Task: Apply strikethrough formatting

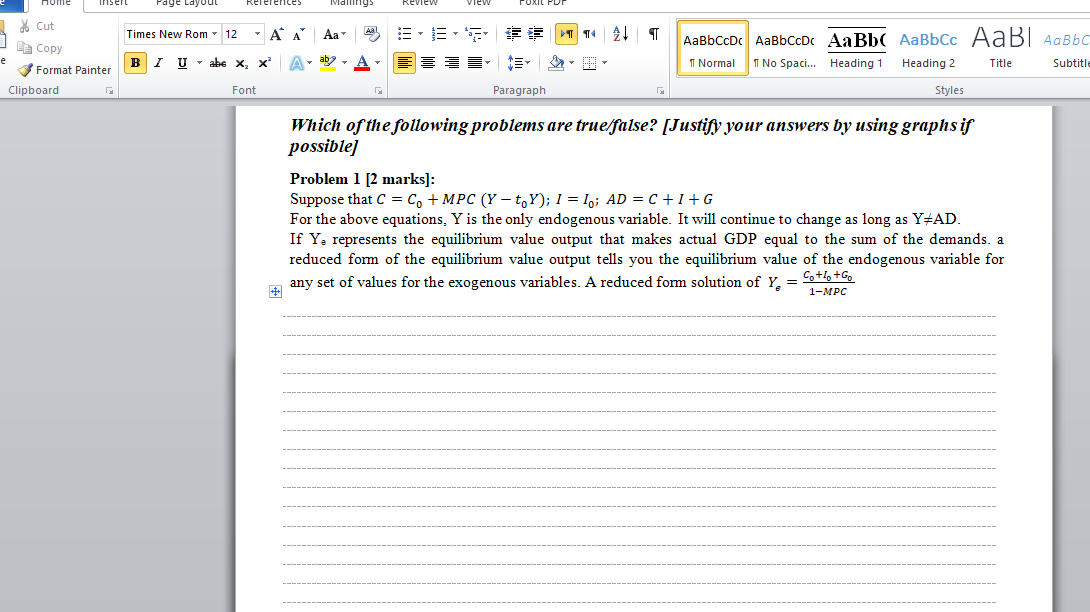Action: [216, 62]
